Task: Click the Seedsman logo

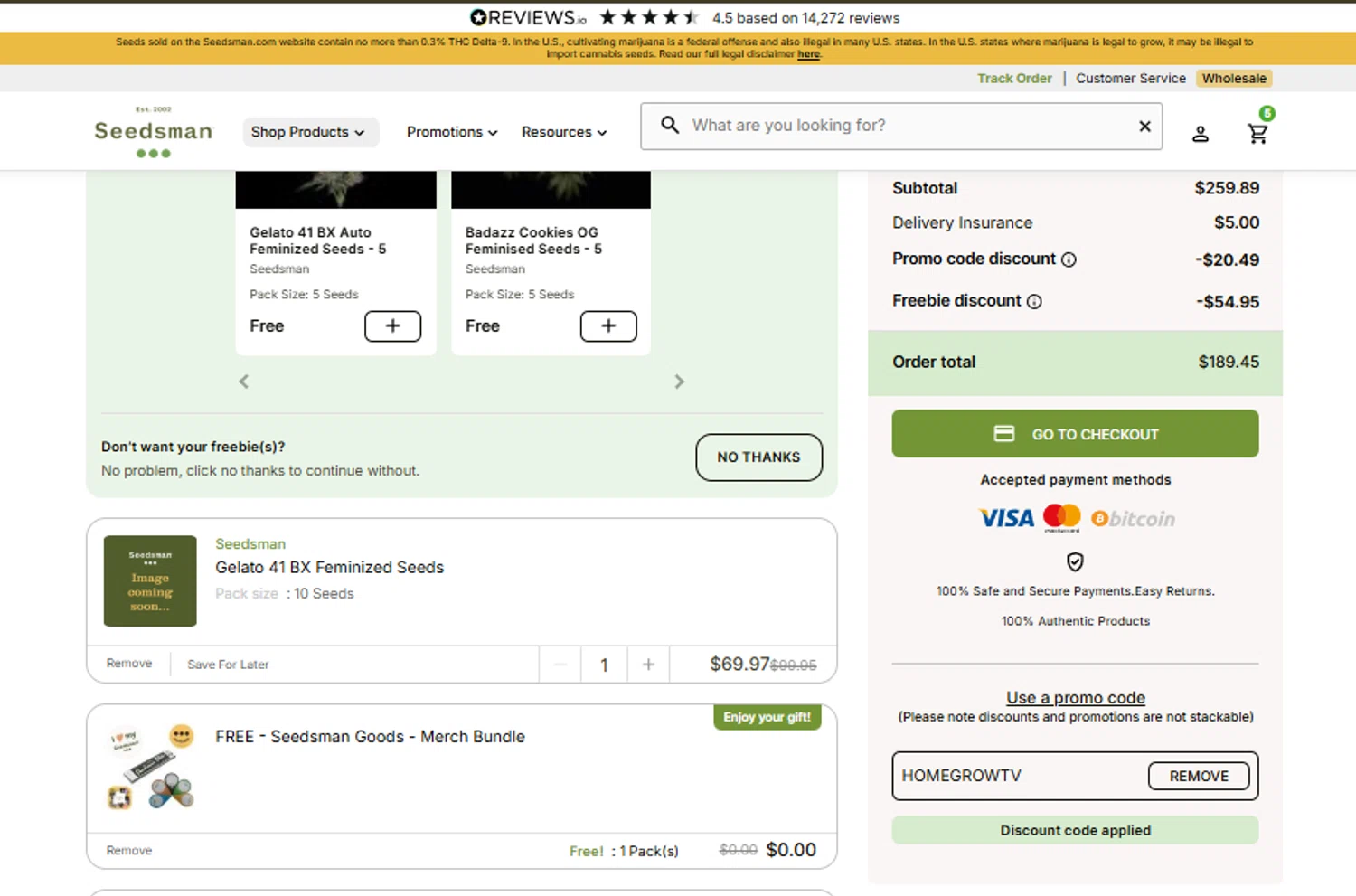Action: coord(154,132)
